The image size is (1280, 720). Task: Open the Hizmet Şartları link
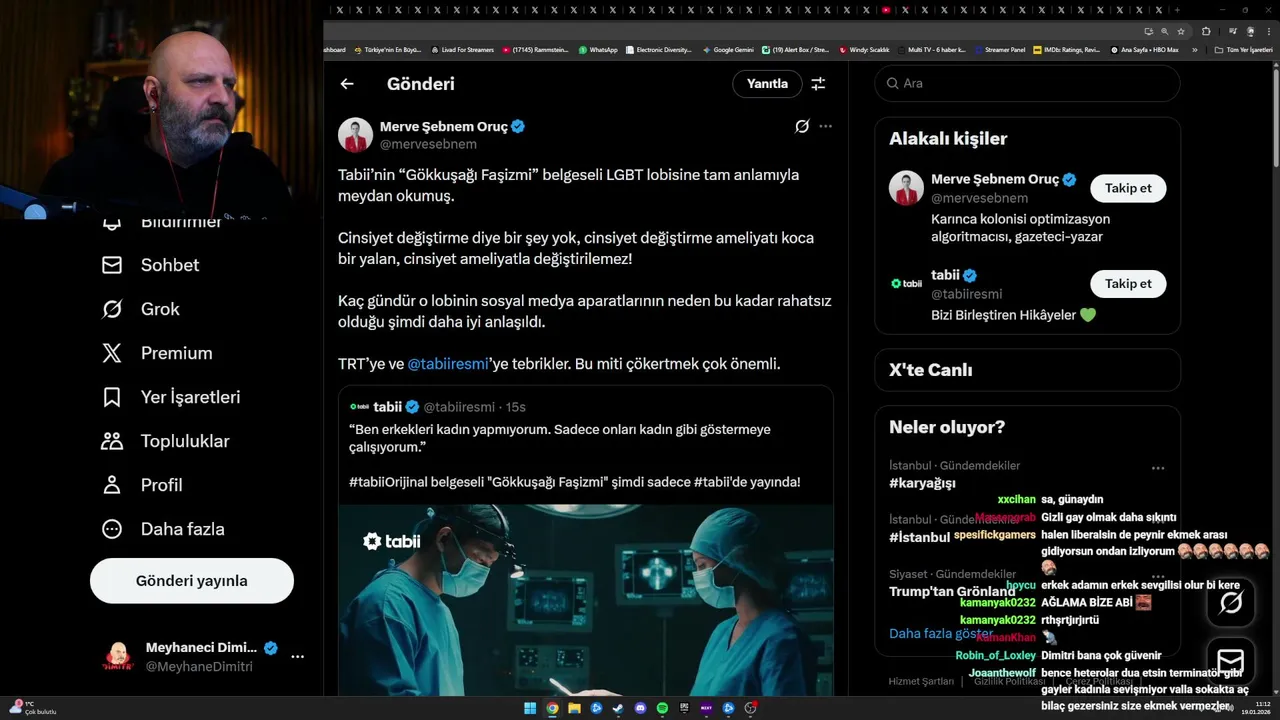click(921, 681)
